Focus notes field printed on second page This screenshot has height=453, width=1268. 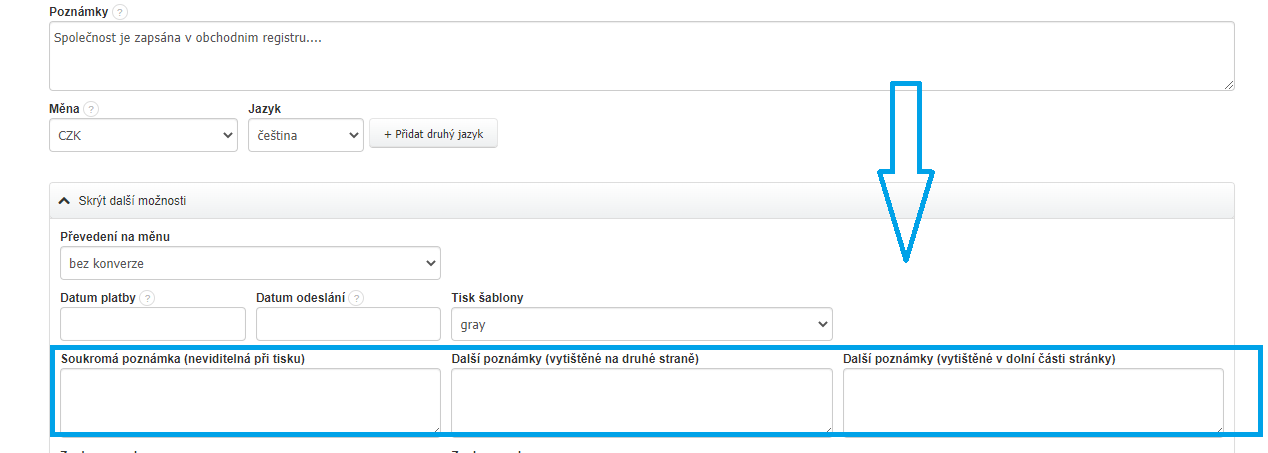pos(641,399)
